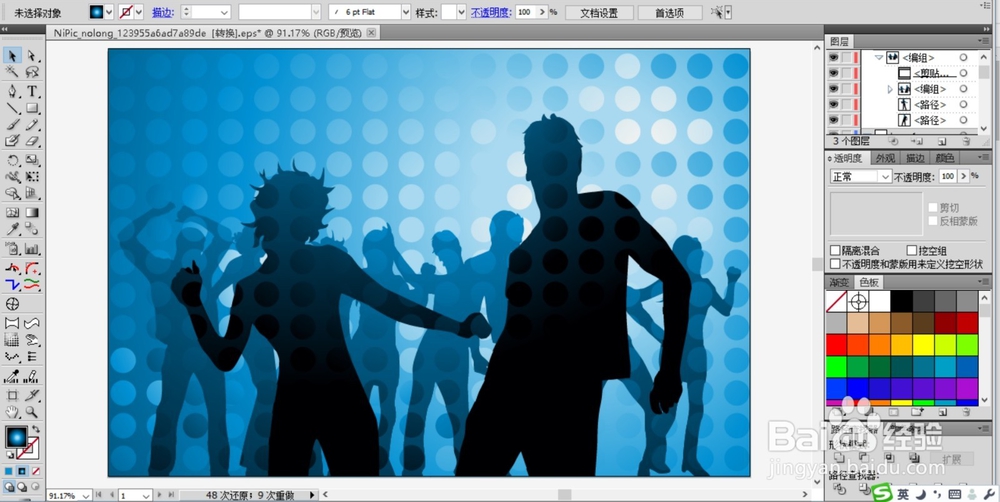Swap fill and stroke colors arrow
This screenshot has width=1000, height=502.
tap(36, 430)
